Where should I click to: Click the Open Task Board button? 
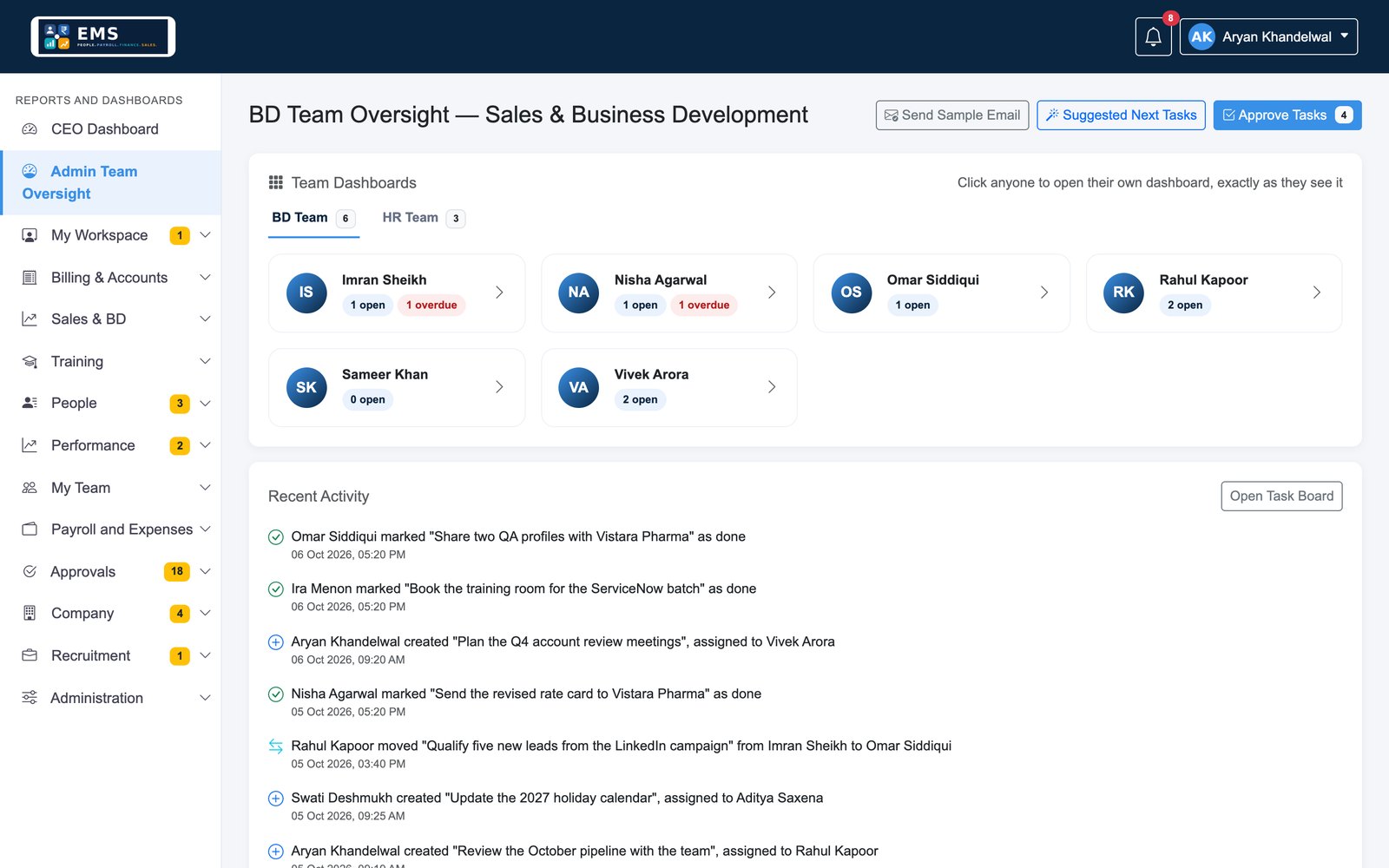(x=1281, y=496)
